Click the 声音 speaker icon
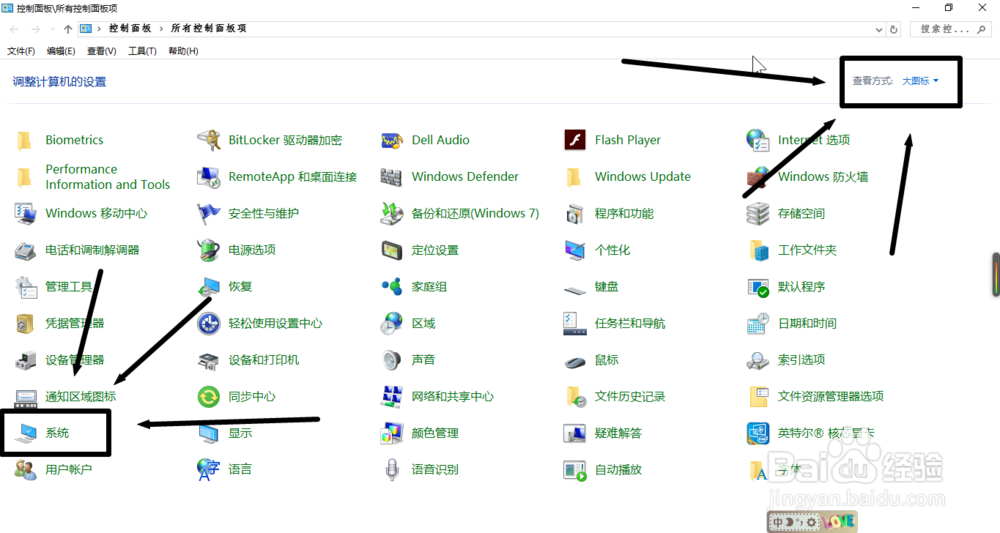The height and width of the screenshot is (533, 1000). 392,360
